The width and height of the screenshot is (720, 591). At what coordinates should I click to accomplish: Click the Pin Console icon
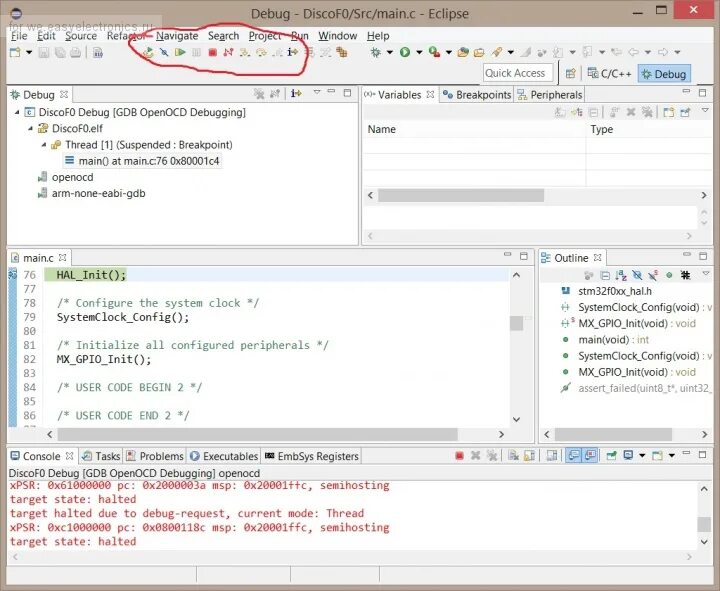point(611,456)
